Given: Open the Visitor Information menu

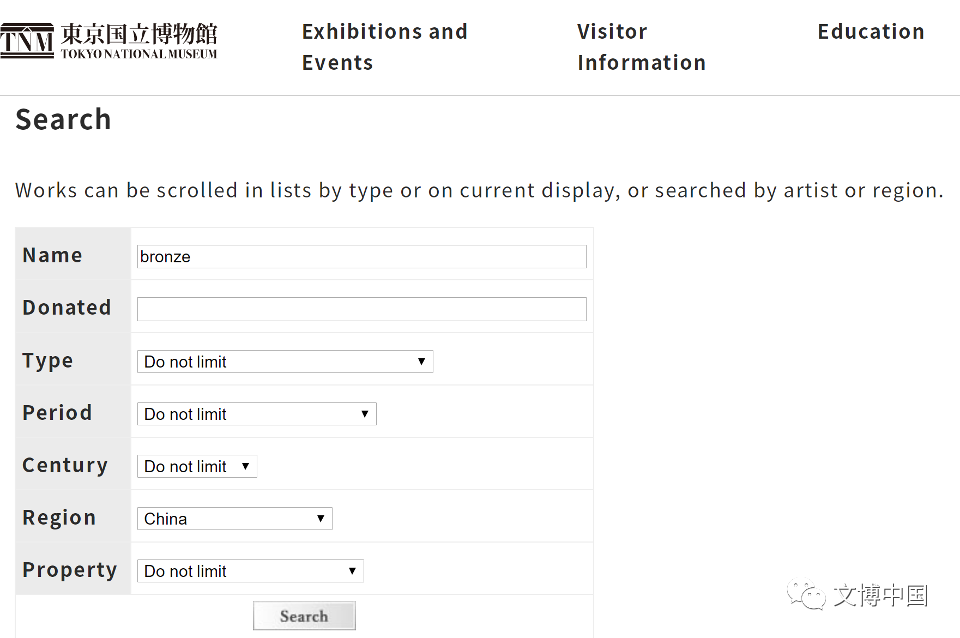Looking at the screenshot, I should point(641,47).
